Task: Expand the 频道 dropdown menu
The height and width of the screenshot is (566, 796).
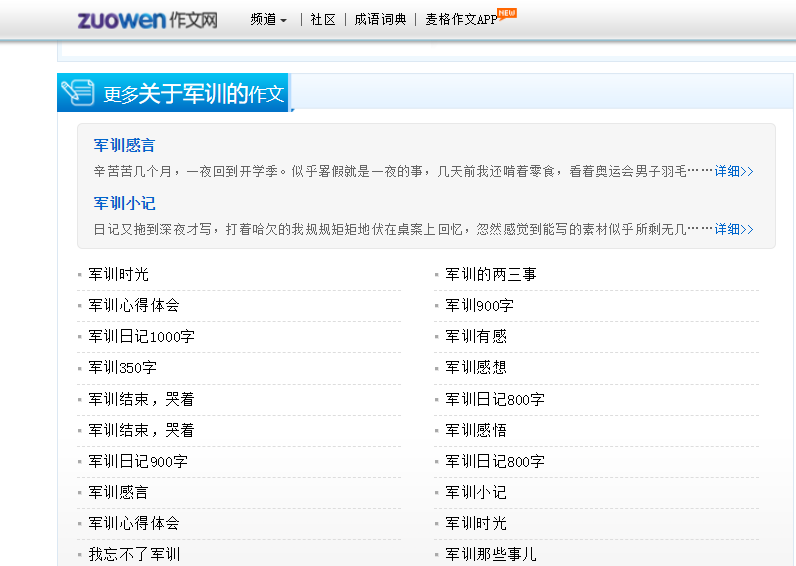Action: coord(268,19)
